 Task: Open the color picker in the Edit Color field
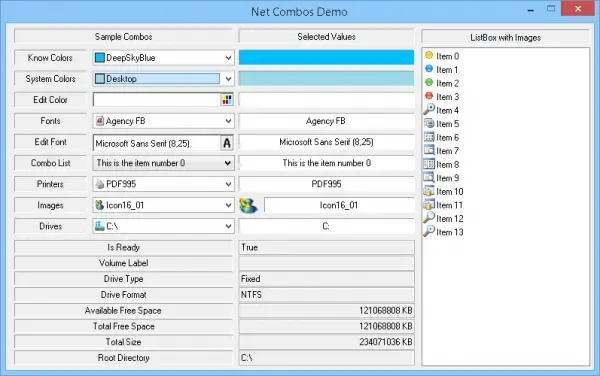tap(227, 100)
